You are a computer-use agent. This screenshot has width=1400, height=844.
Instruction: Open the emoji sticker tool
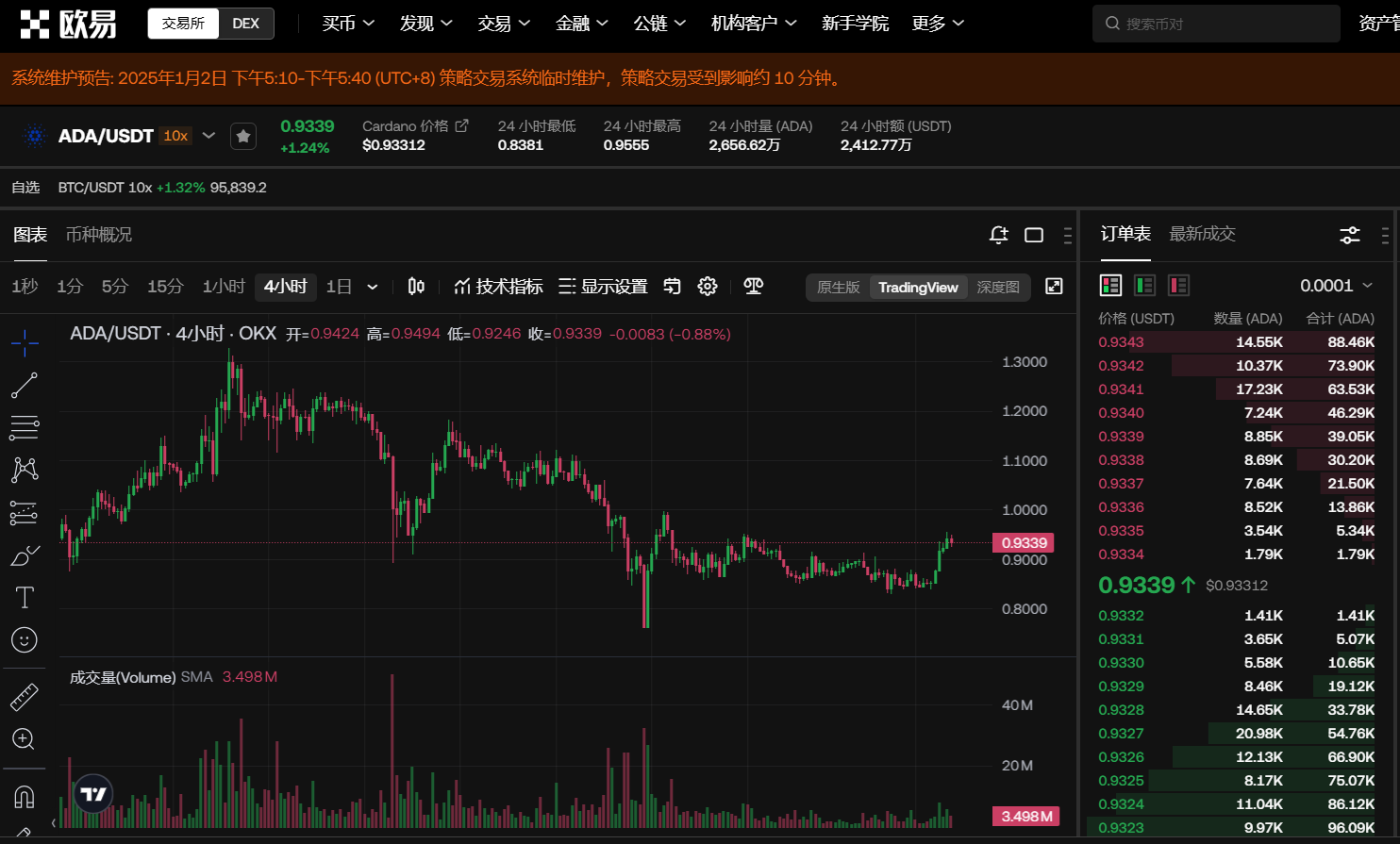tap(25, 640)
